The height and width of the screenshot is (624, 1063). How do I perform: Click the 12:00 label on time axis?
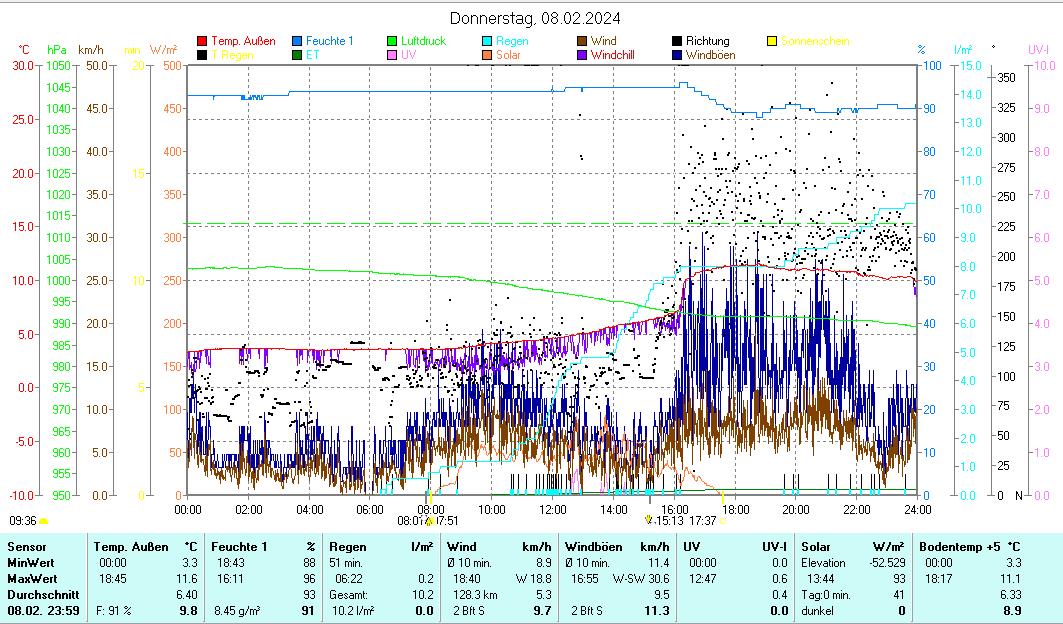coord(552,509)
